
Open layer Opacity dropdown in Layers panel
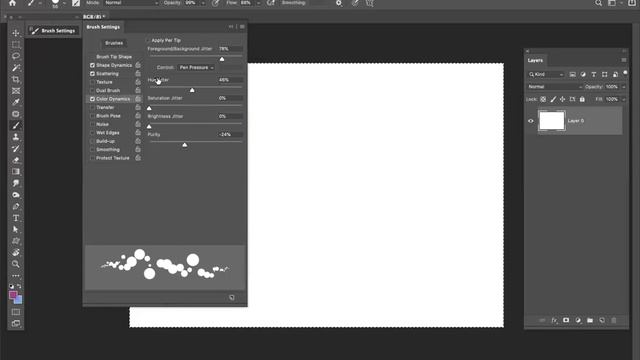(x=623, y=87)
